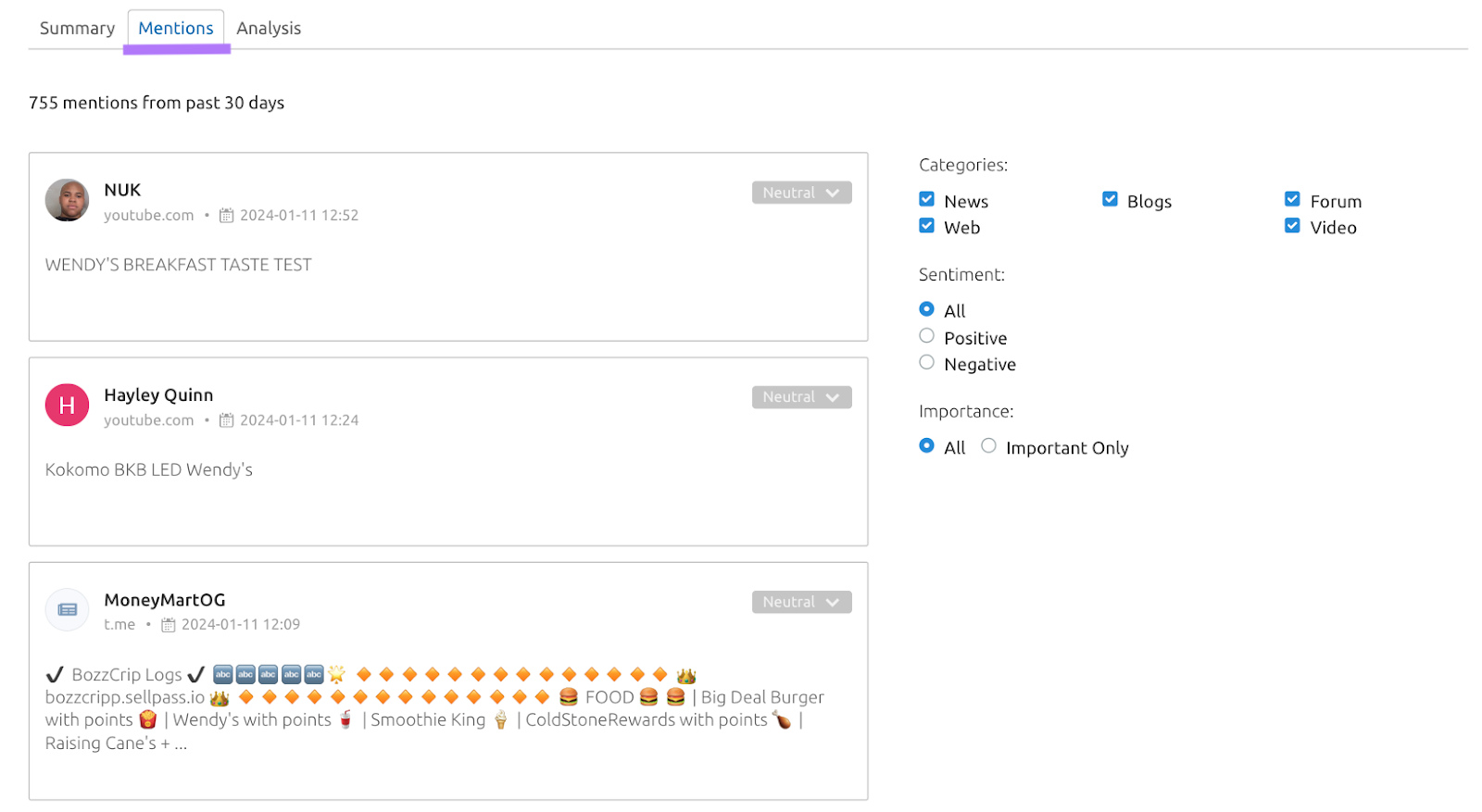
Task: Click the calendar icon on MoneyMartOG's mention
Action: pyautogui.click(x=169, y=624)
